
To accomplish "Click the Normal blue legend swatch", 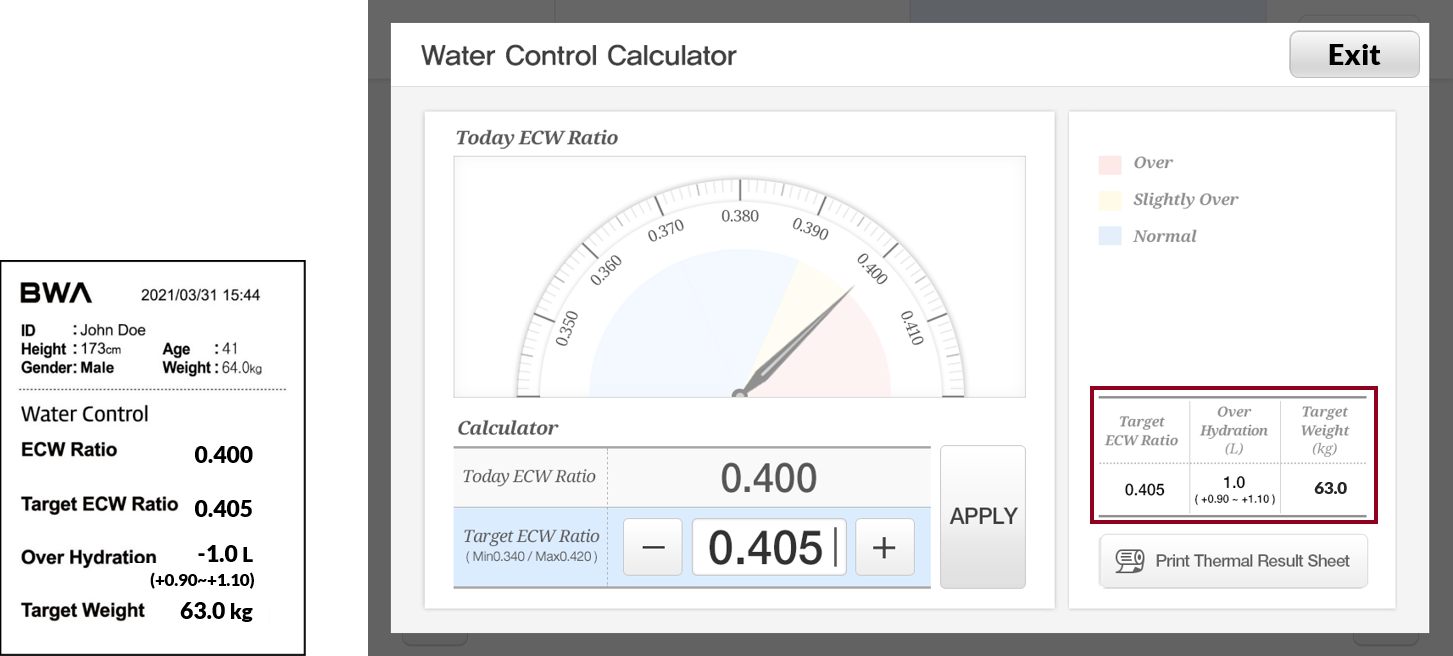I will click(x=1109, y=237).
